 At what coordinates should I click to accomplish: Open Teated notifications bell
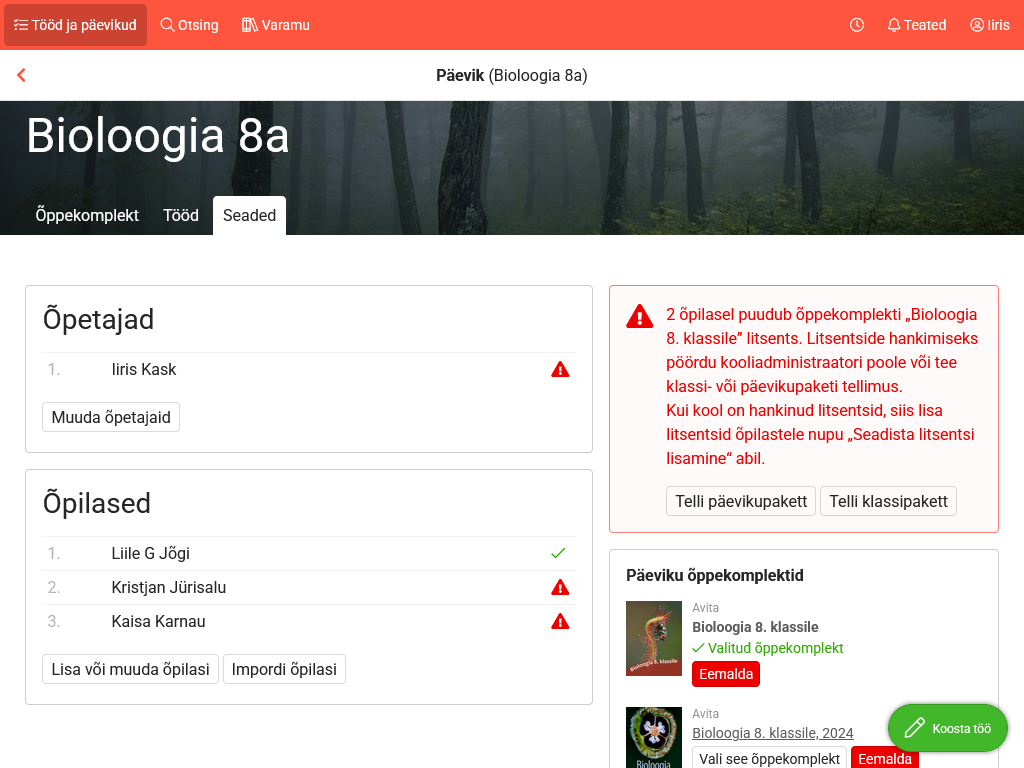pos(916,25)
